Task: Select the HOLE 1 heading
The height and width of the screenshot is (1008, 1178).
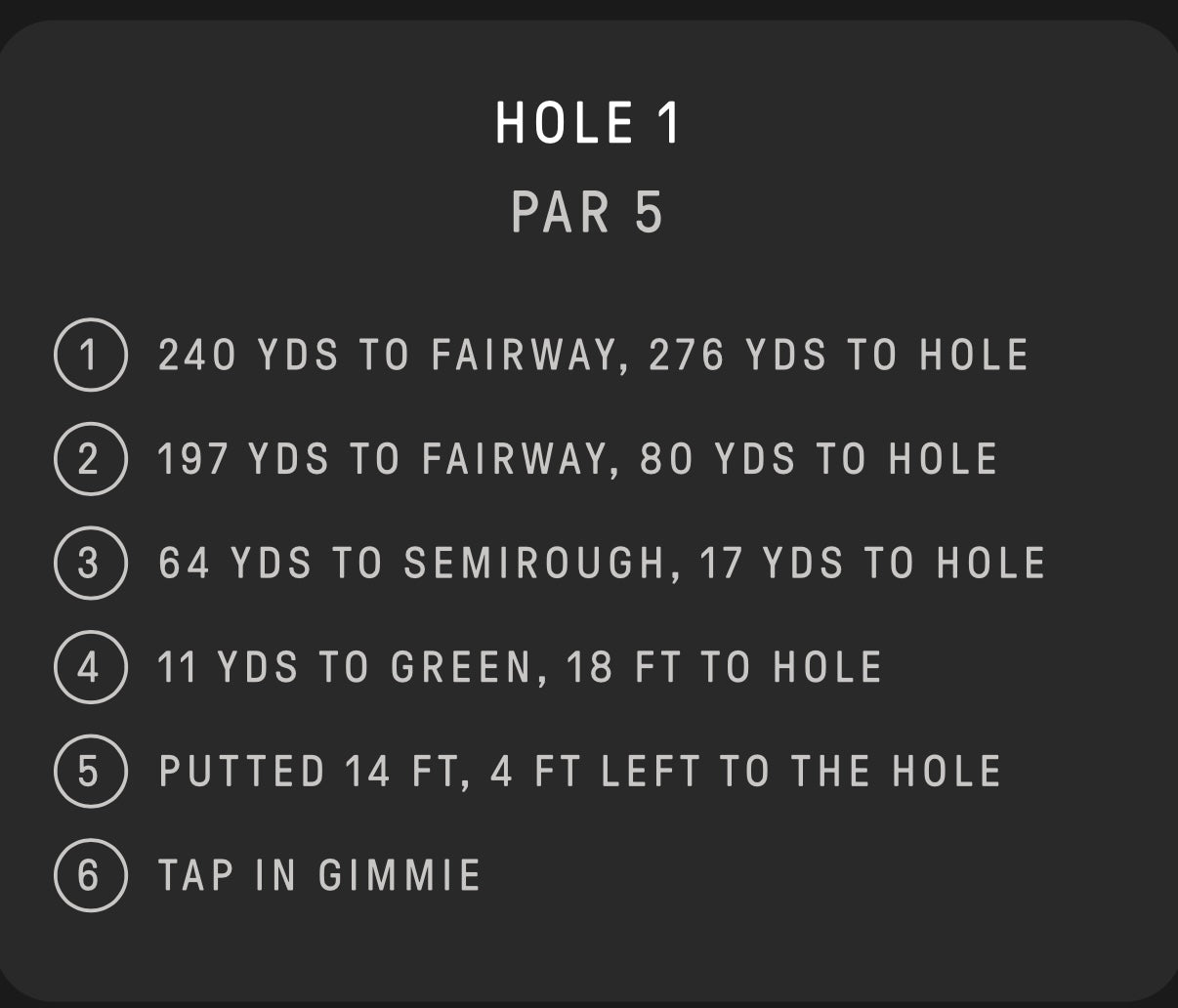Action: pos(588,123)
